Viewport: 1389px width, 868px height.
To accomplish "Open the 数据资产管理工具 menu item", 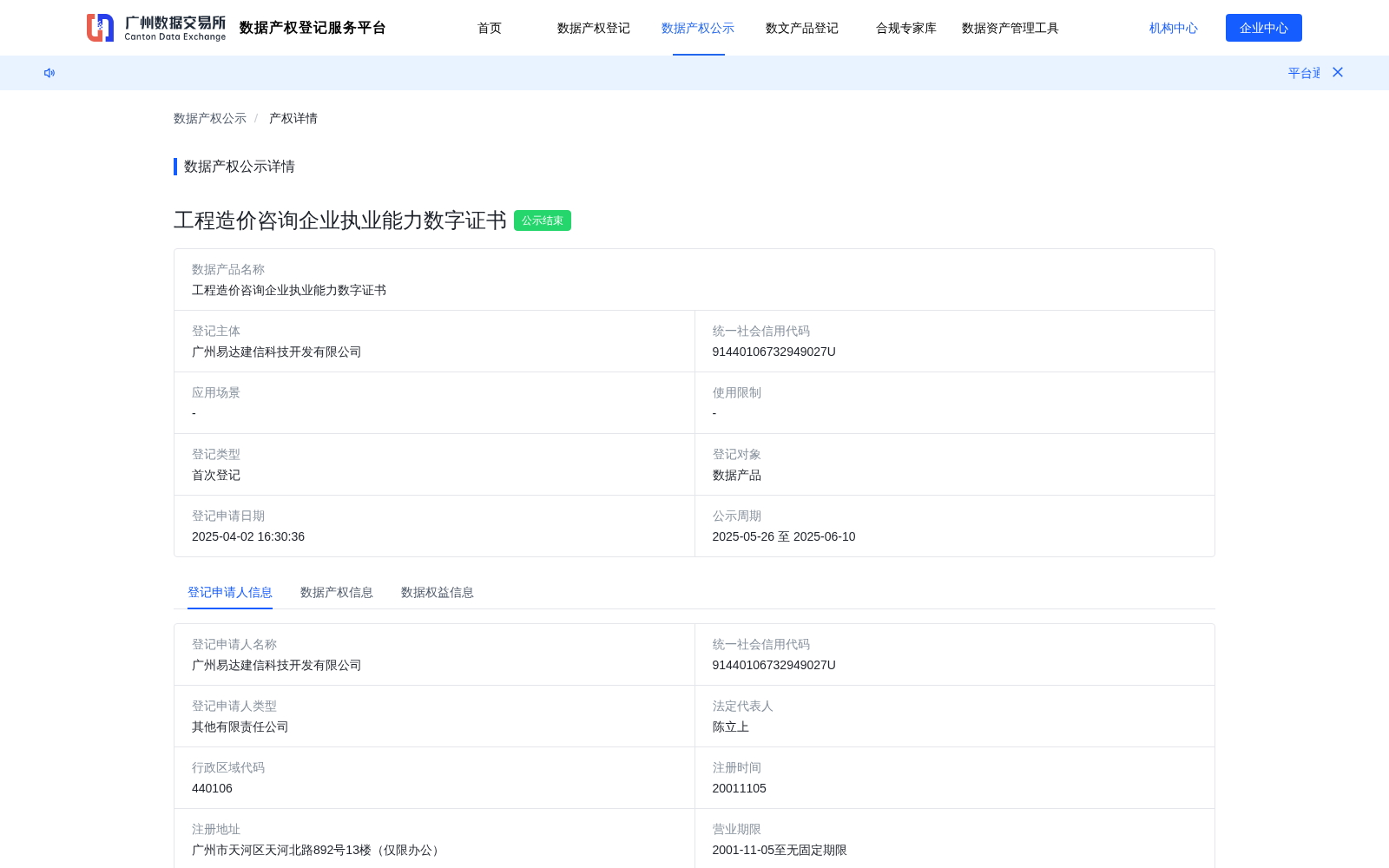I will click(x=1010, y=28).
